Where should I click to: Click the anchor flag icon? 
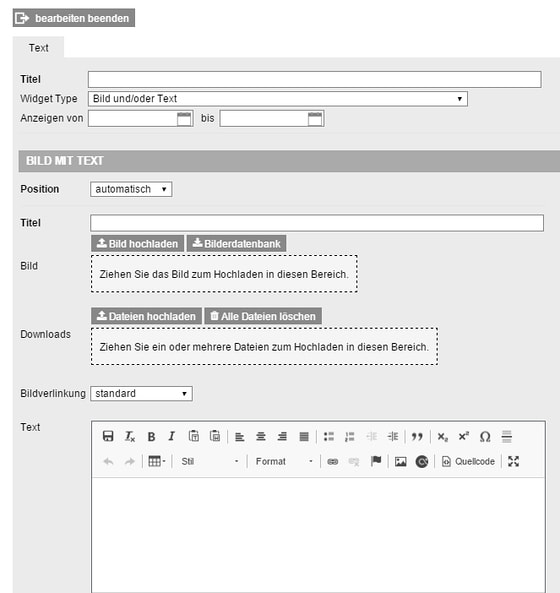click(375, 461)
